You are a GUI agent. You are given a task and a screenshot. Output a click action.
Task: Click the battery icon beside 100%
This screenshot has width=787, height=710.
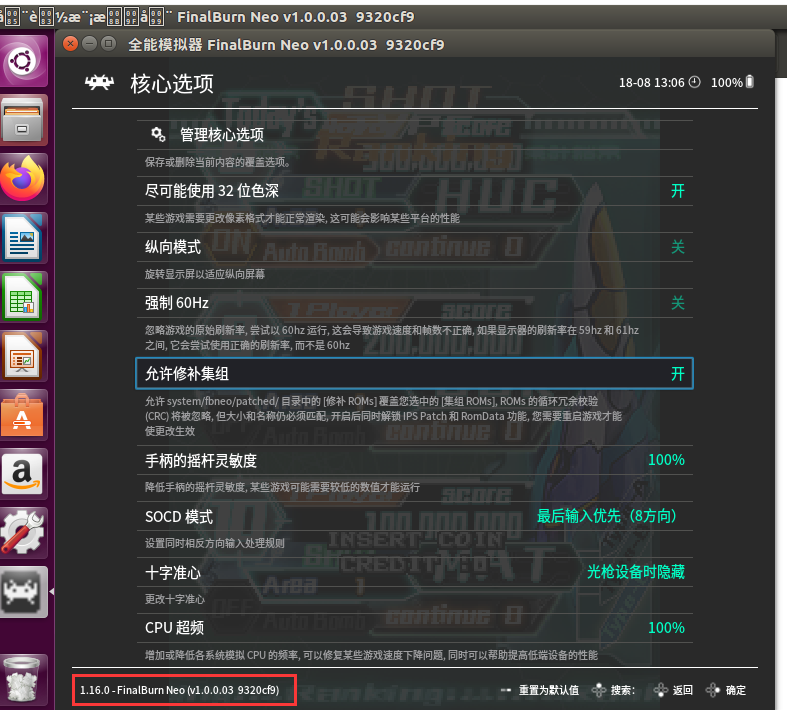click(750, 82)
